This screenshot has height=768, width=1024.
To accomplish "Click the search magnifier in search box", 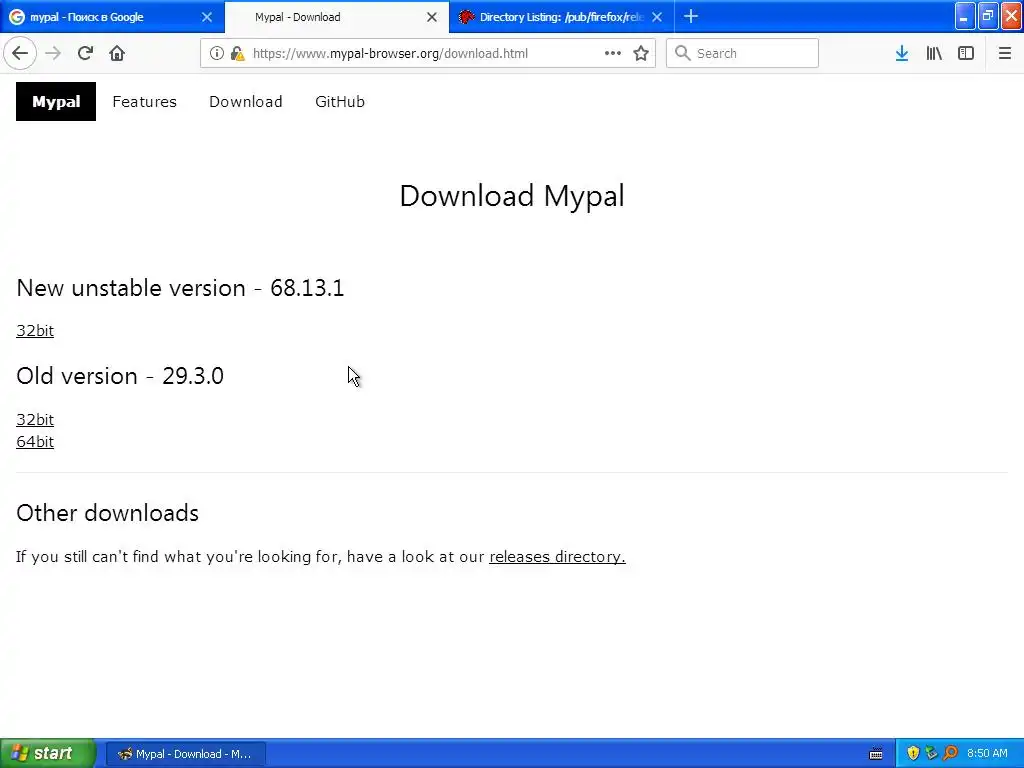I will pyautogui.click(x=682, y=53).
